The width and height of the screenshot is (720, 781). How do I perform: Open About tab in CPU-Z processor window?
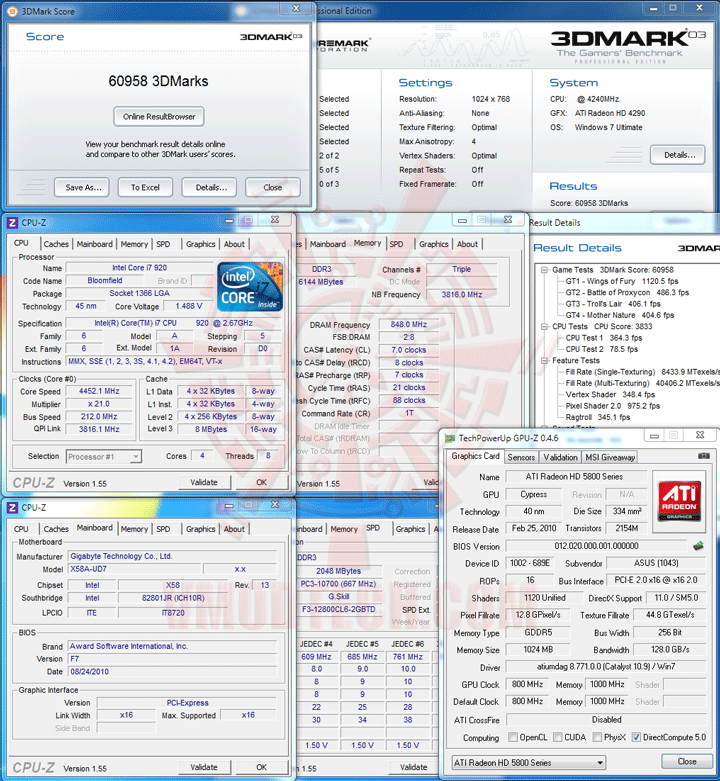click(x=234, y=244)
